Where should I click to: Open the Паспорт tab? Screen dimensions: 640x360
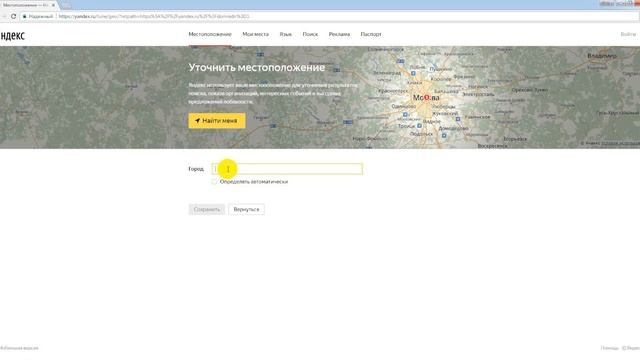pos(371,34)
